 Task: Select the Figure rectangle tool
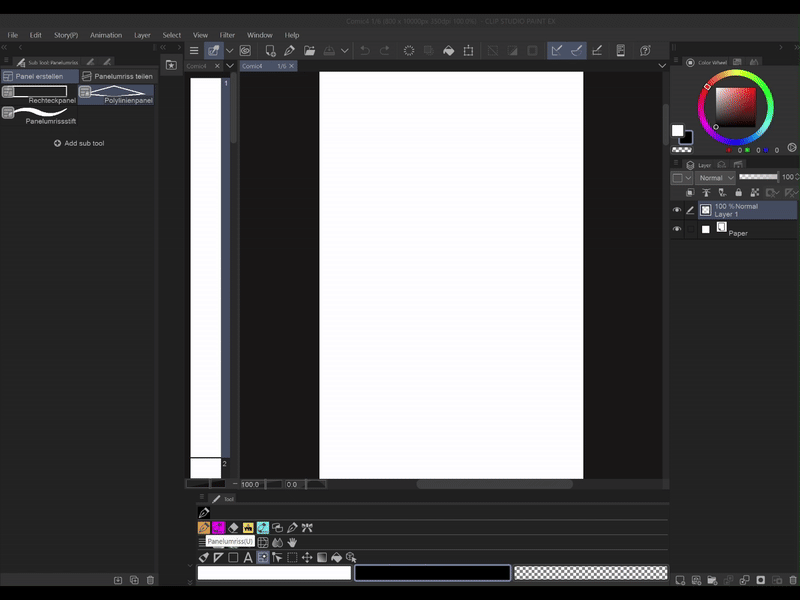pos(233,557)
